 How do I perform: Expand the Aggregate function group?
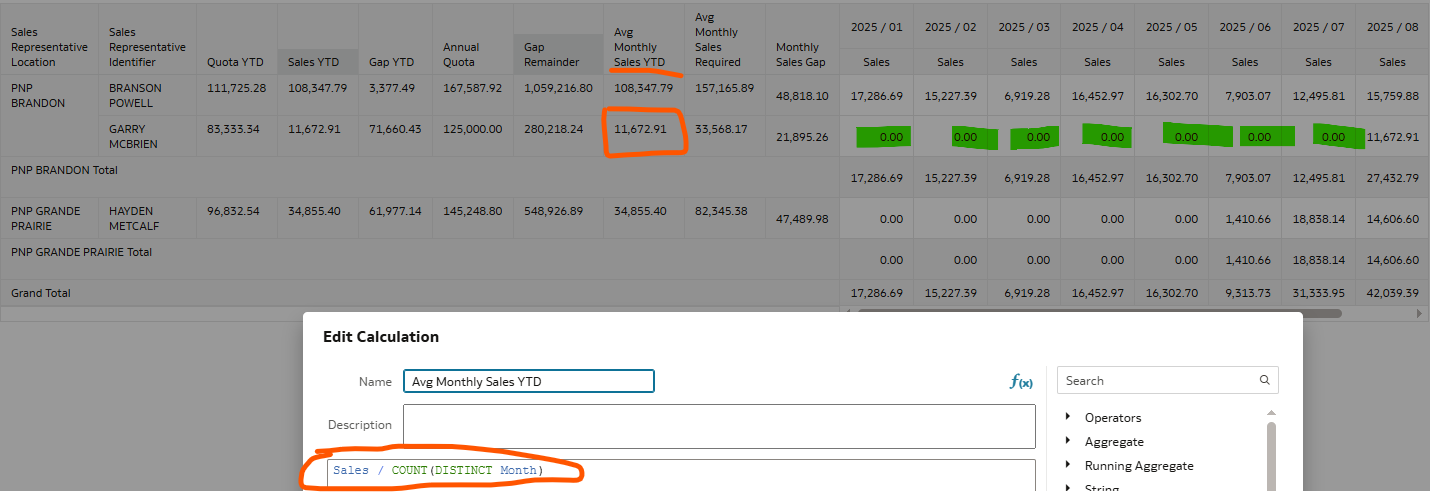point(1068,441)
